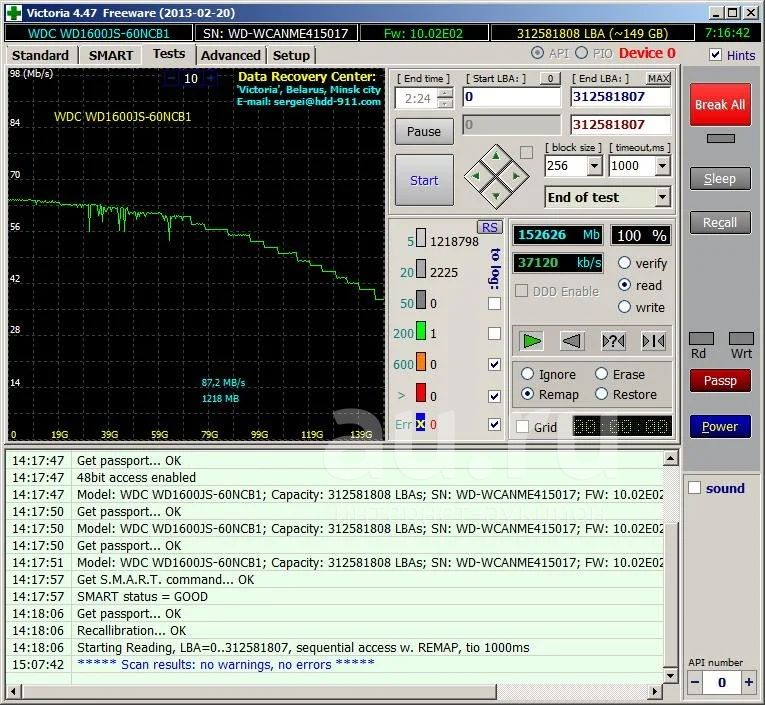
Task: Click the right arrow on the diamond navigator
Action: (516, 176)
